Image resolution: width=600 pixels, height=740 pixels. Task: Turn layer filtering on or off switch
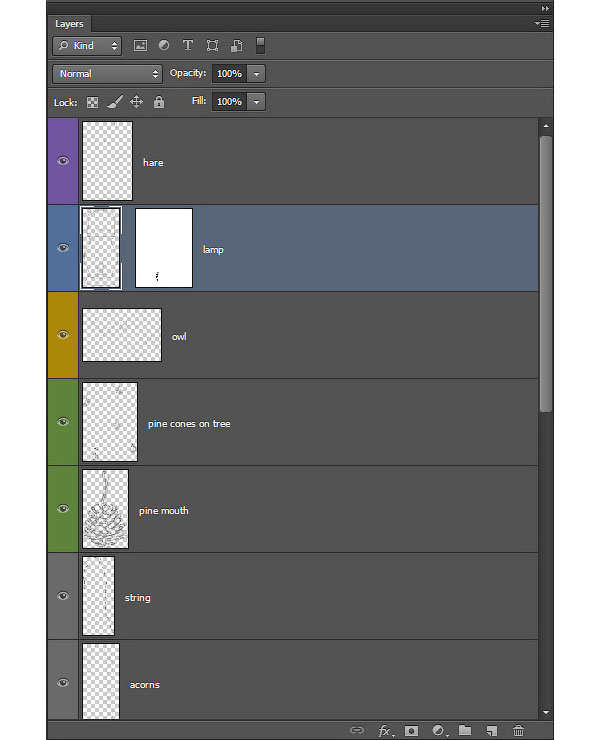tap(260, 46)
